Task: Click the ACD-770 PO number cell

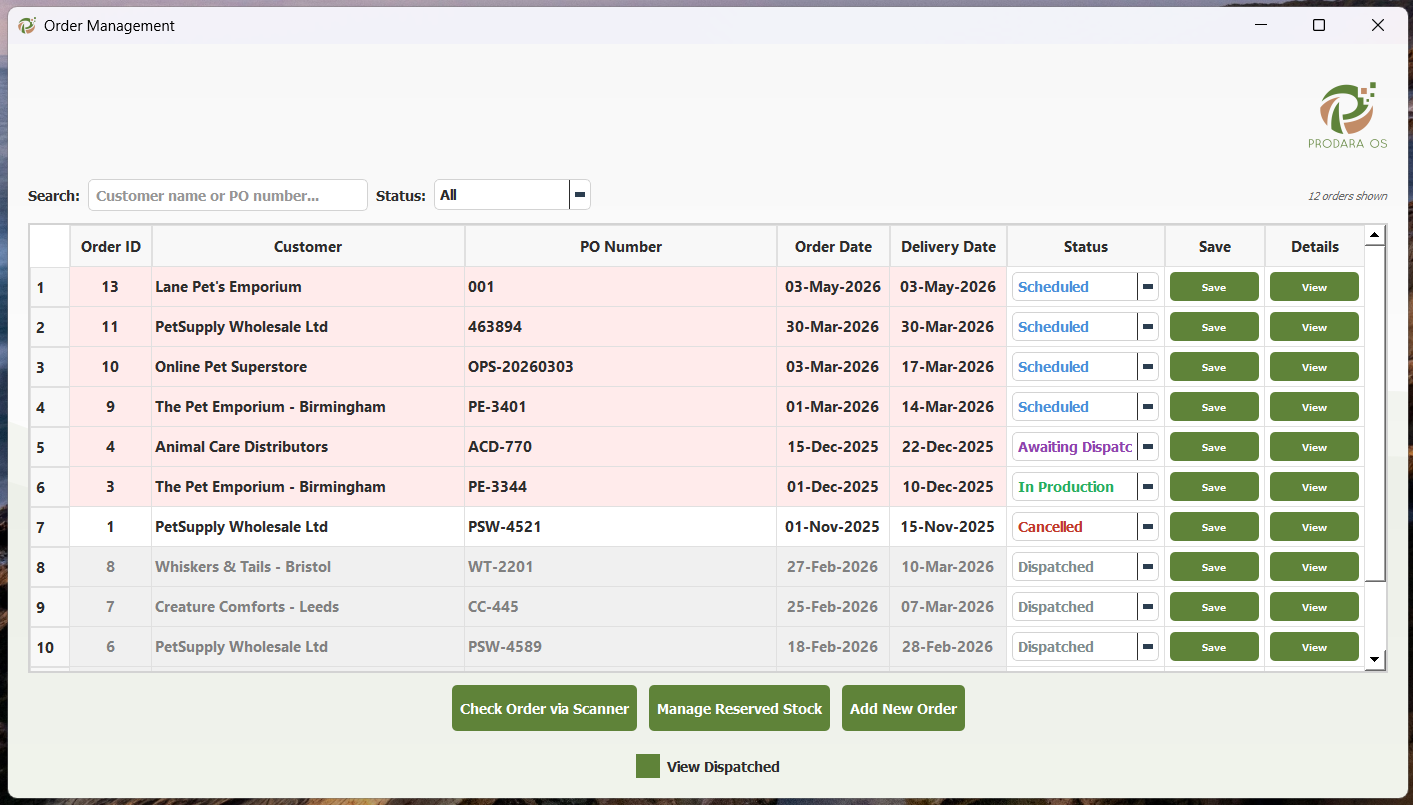Action: pyautogui.click(x=621, y=447)
